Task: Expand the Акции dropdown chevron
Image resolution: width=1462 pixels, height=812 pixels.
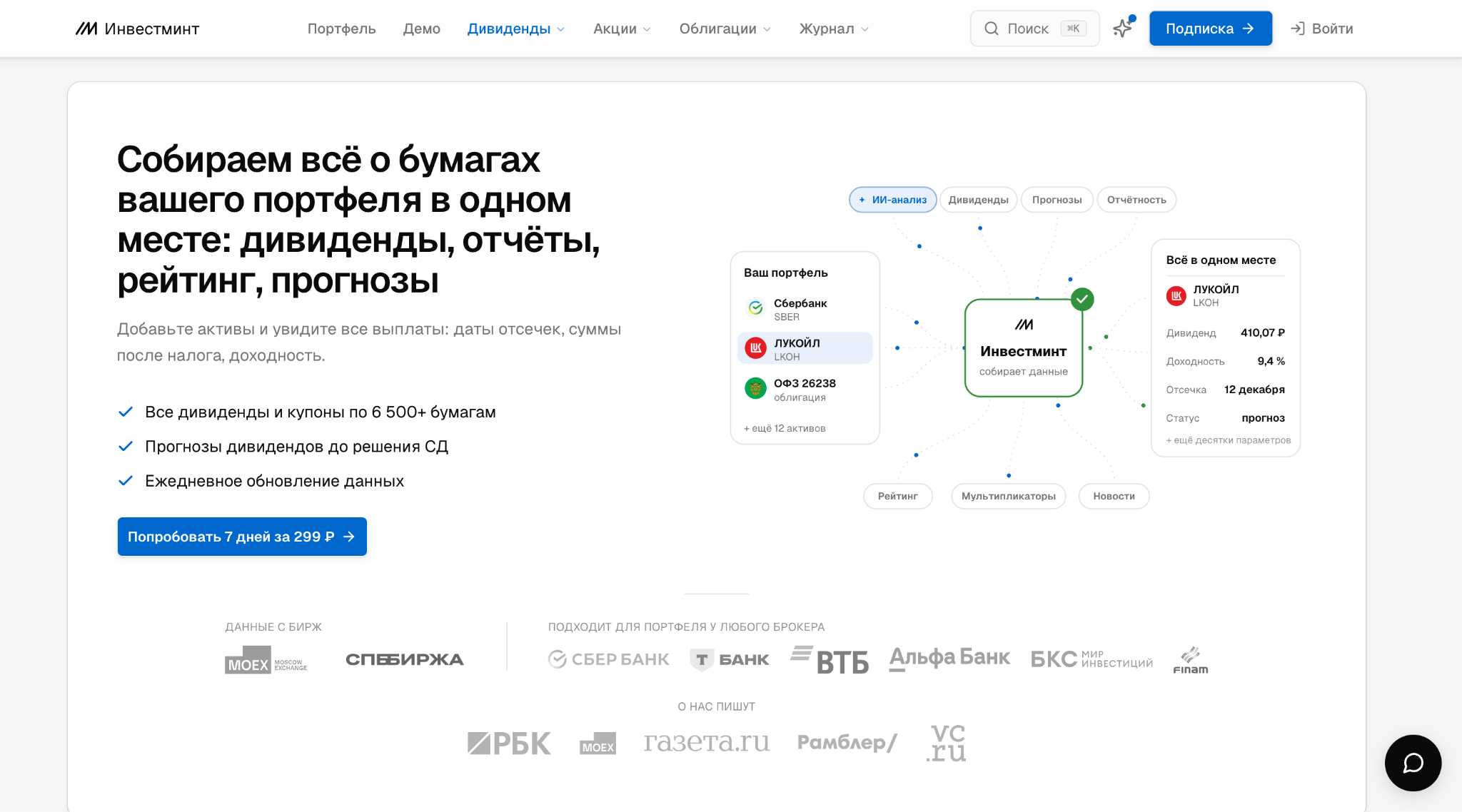Action: pyautogui.click(x=647, y=29)
